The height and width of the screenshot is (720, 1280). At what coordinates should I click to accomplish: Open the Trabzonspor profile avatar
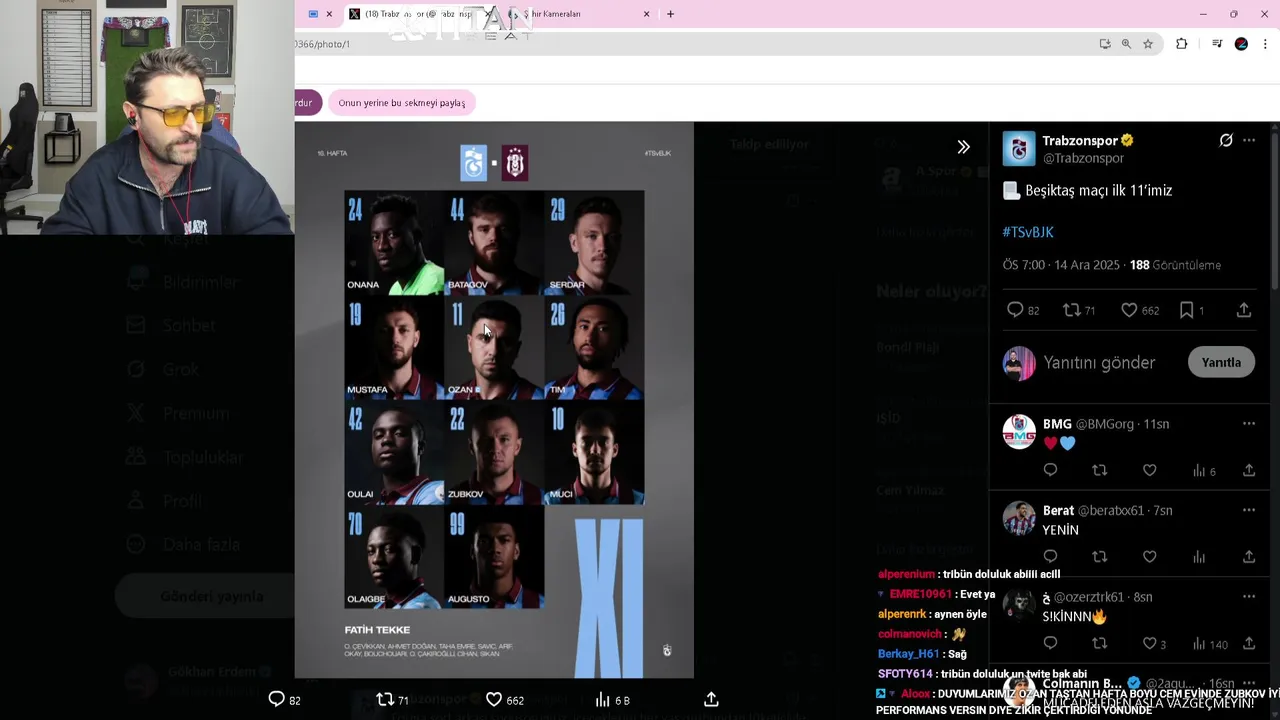(1019, 148)
